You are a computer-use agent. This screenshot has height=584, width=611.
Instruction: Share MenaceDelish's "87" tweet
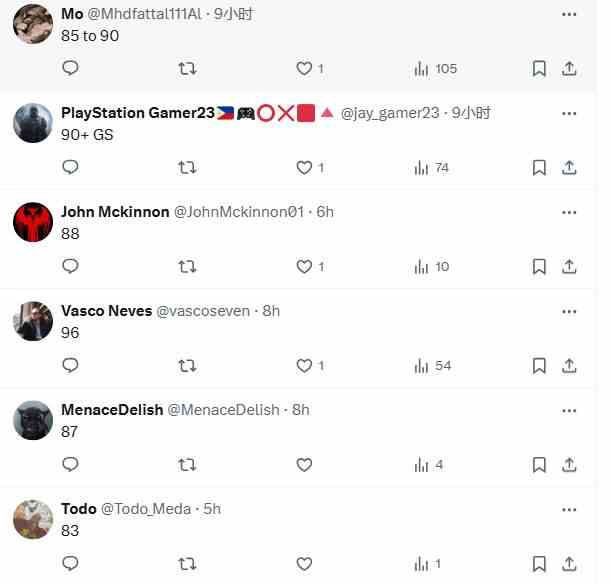(x=569, y=465)
